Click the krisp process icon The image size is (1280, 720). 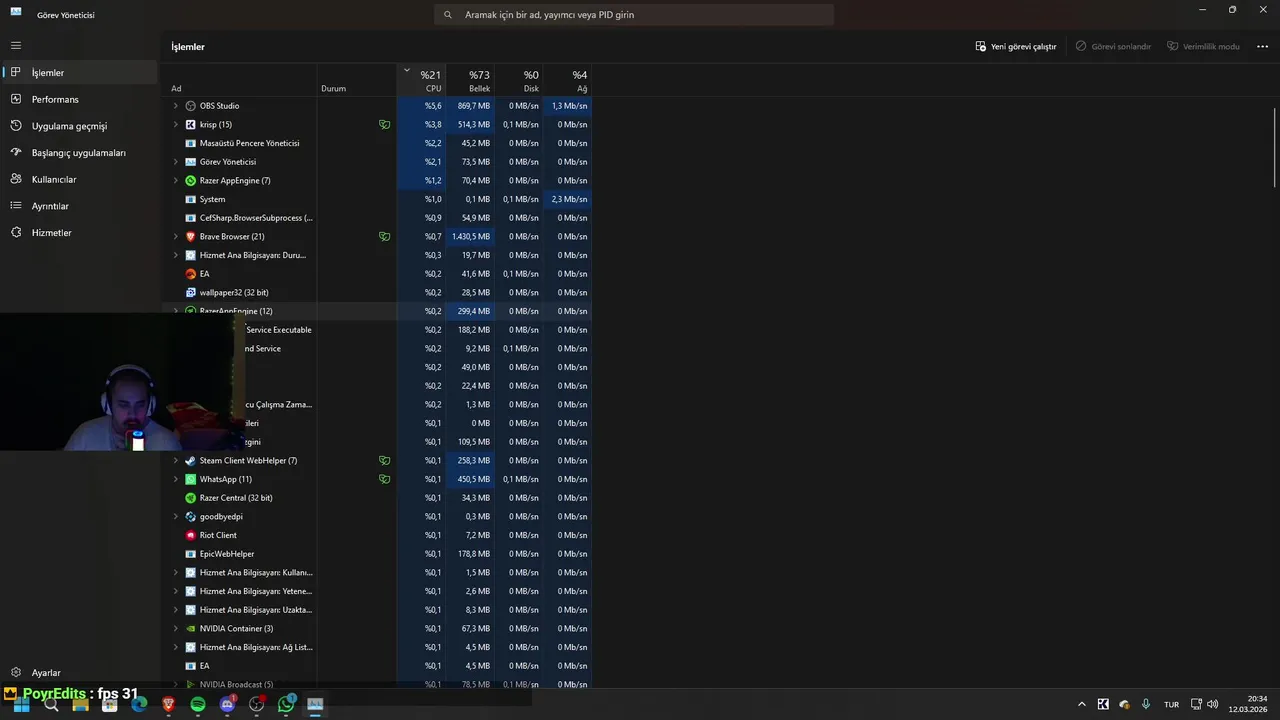click(191, 125)
